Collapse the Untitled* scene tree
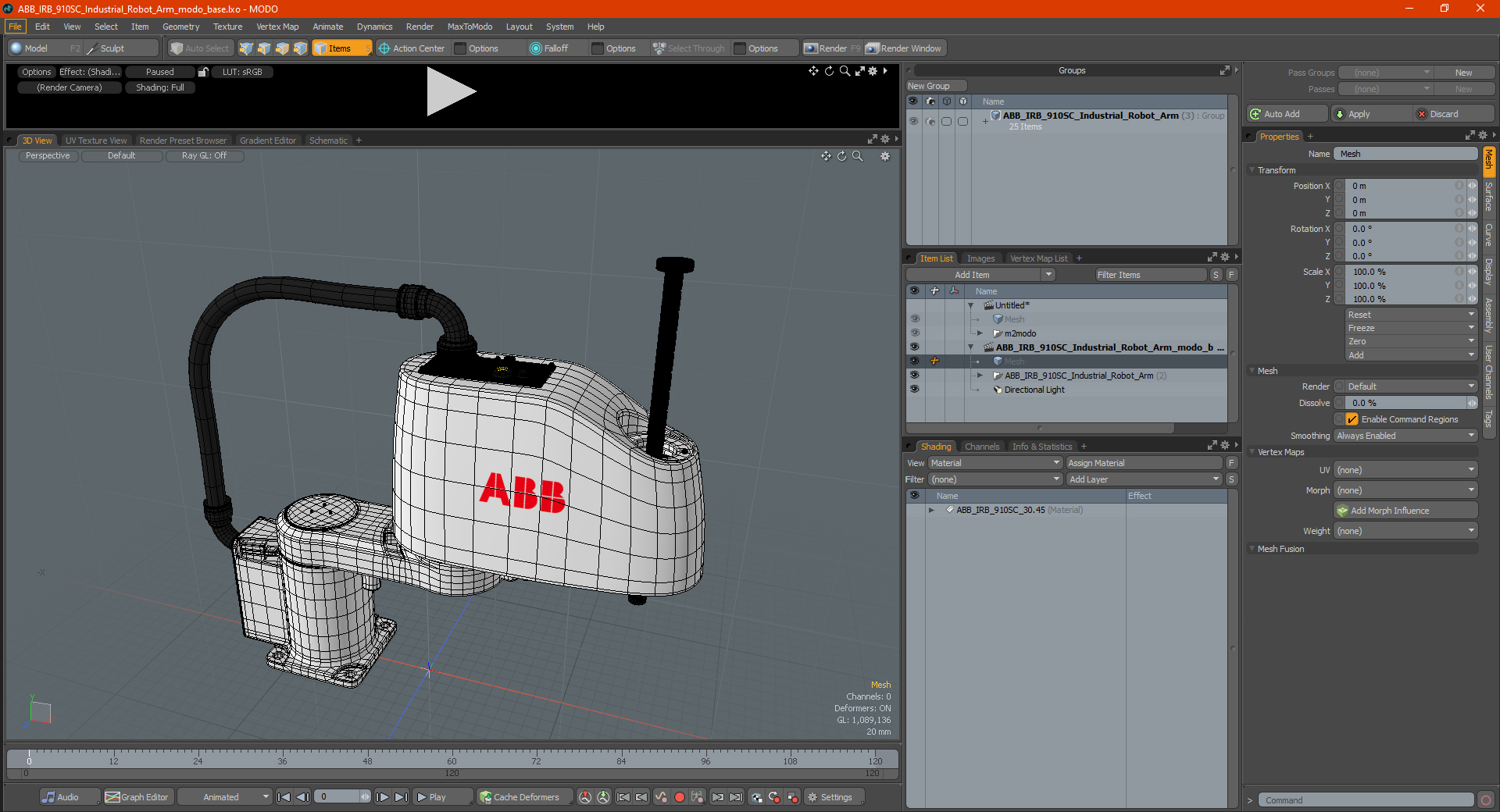The width and height of the screenshot is (1500, 812). (971, 305)
